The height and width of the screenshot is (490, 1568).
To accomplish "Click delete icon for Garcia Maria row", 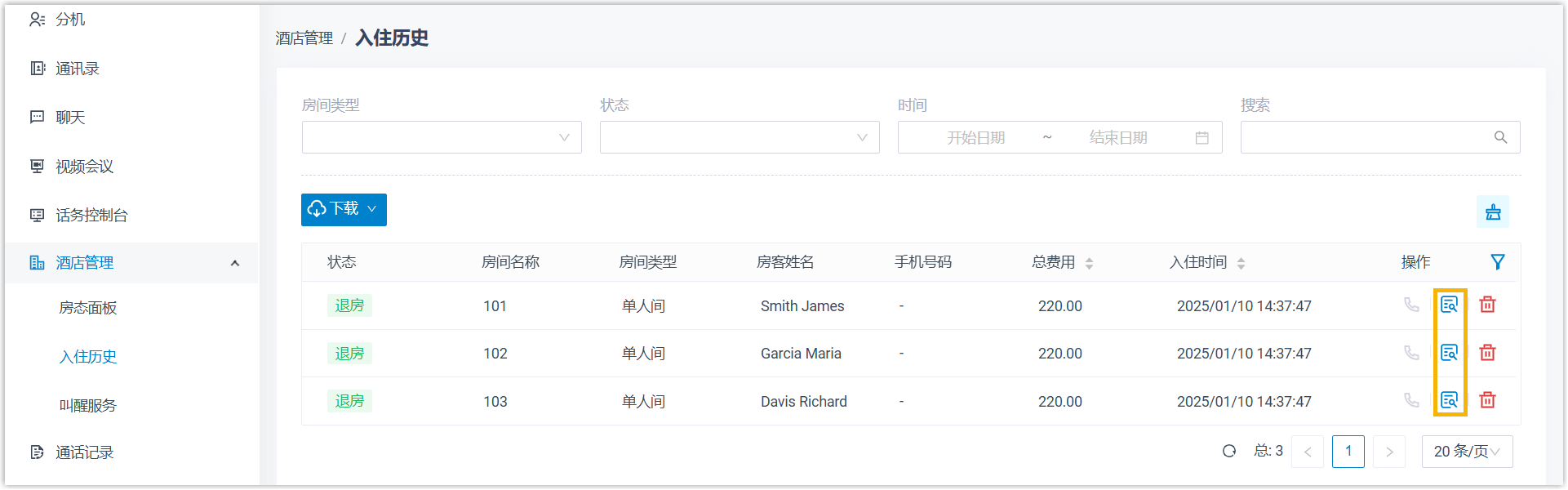I will (x=1487, y=353).
